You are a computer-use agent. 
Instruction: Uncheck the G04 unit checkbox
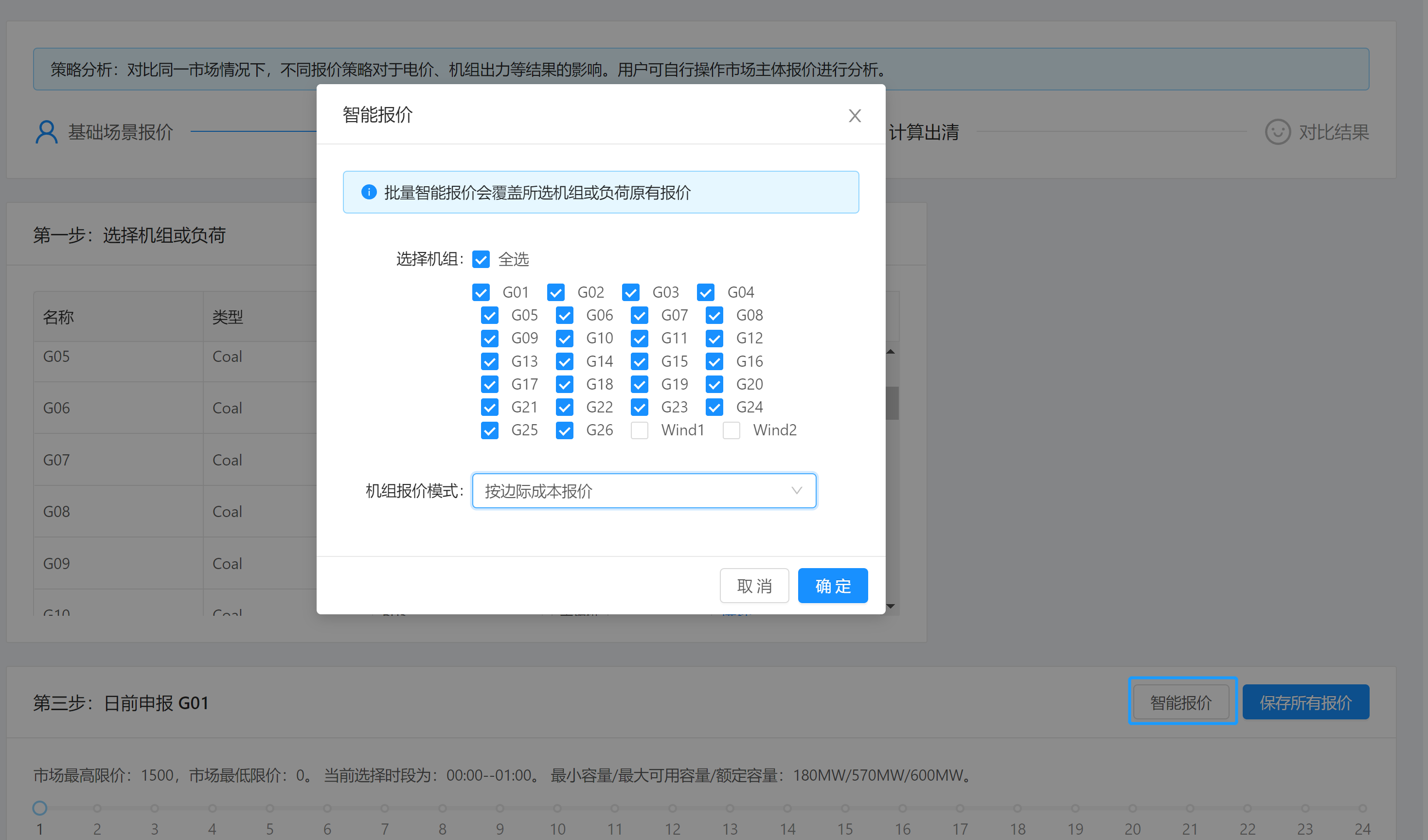[x=706, y=292]
